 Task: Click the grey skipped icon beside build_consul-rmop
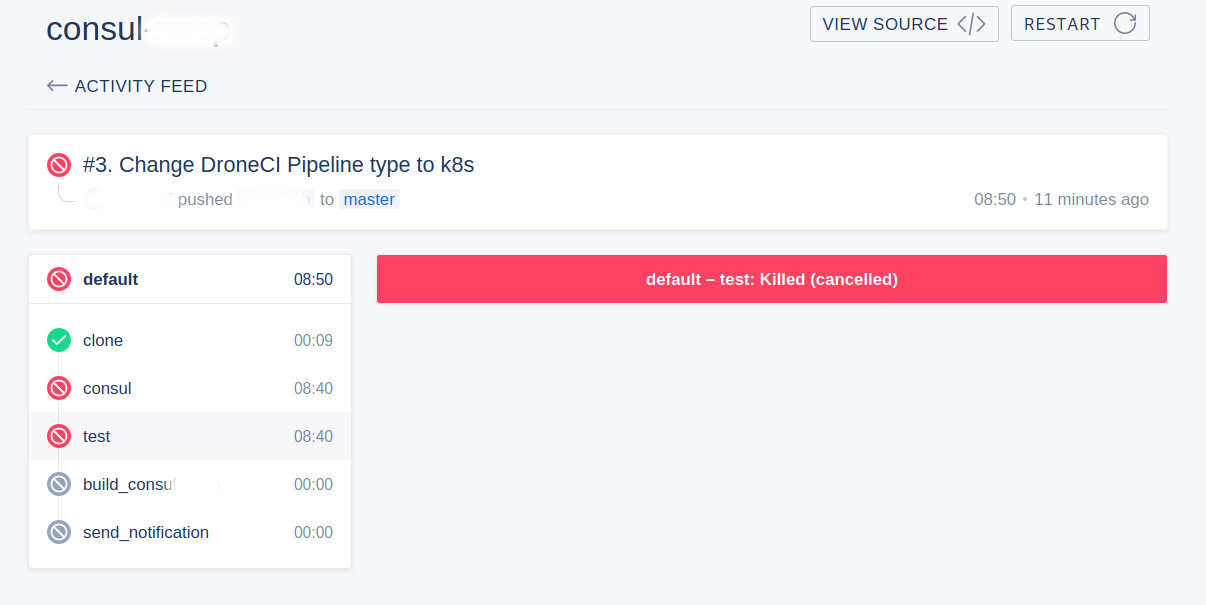[59, 484]
